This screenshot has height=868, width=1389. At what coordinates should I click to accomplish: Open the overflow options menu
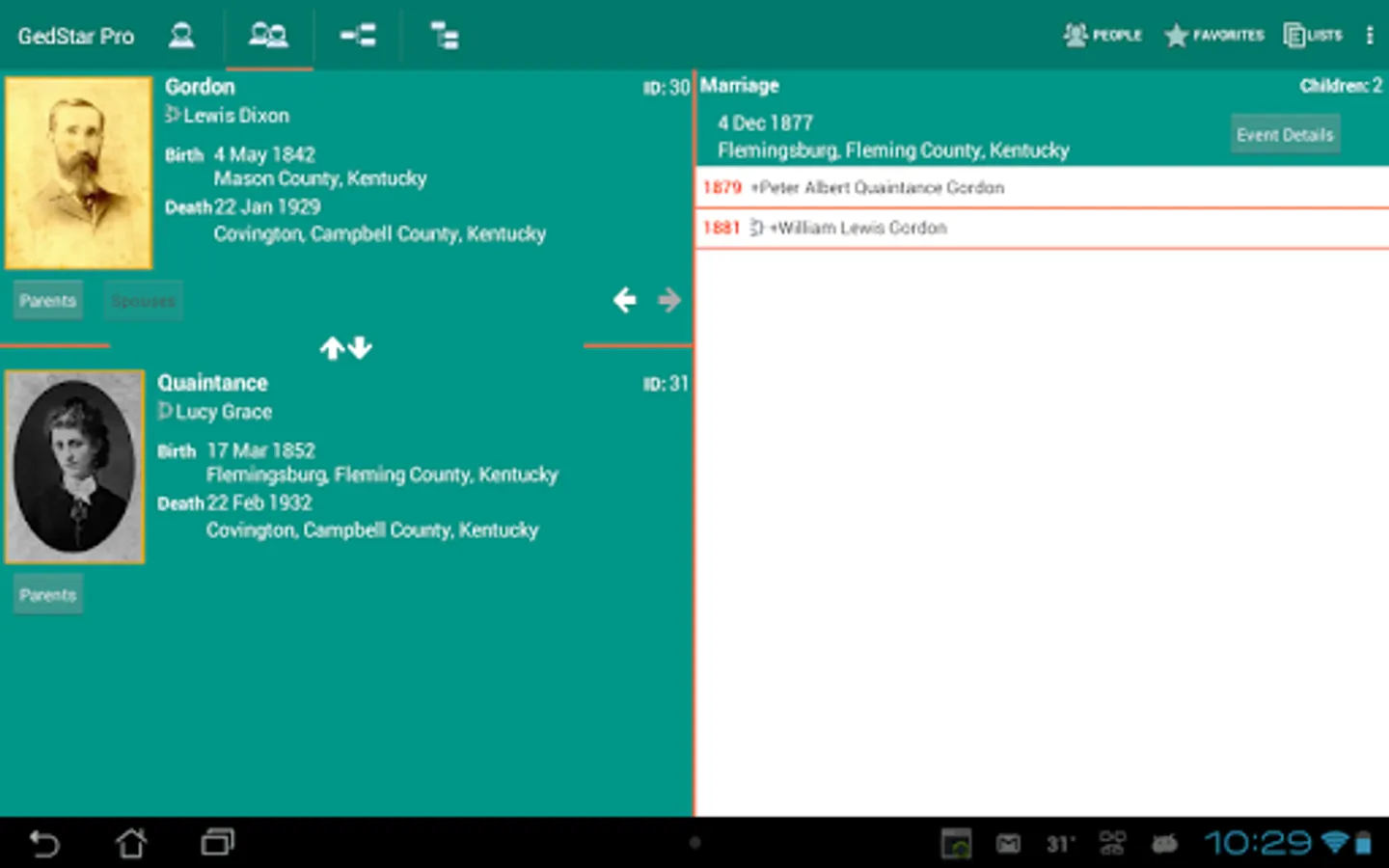(x=1369, y=36)
